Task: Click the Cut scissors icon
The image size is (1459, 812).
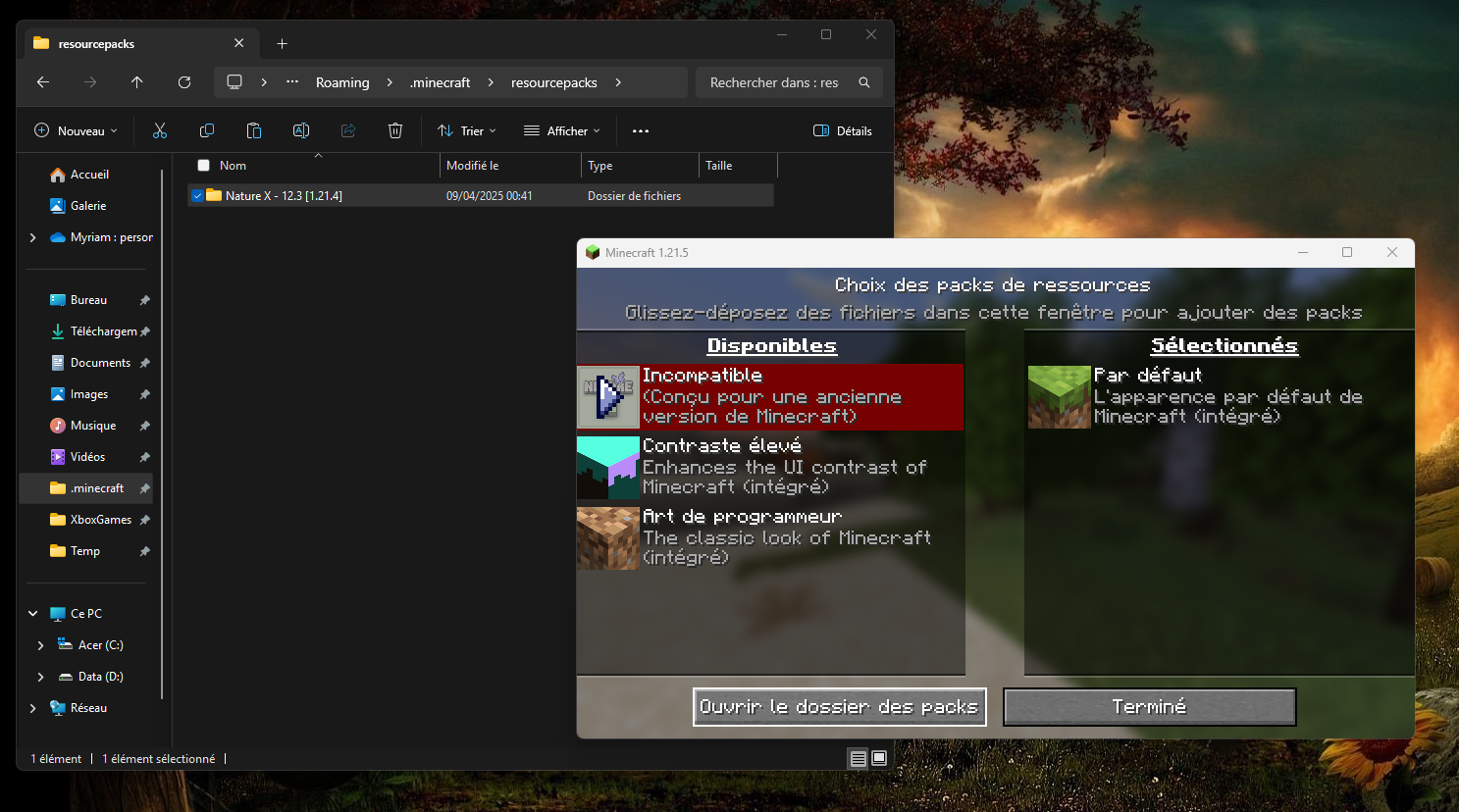Action: (x=160, y=130)
